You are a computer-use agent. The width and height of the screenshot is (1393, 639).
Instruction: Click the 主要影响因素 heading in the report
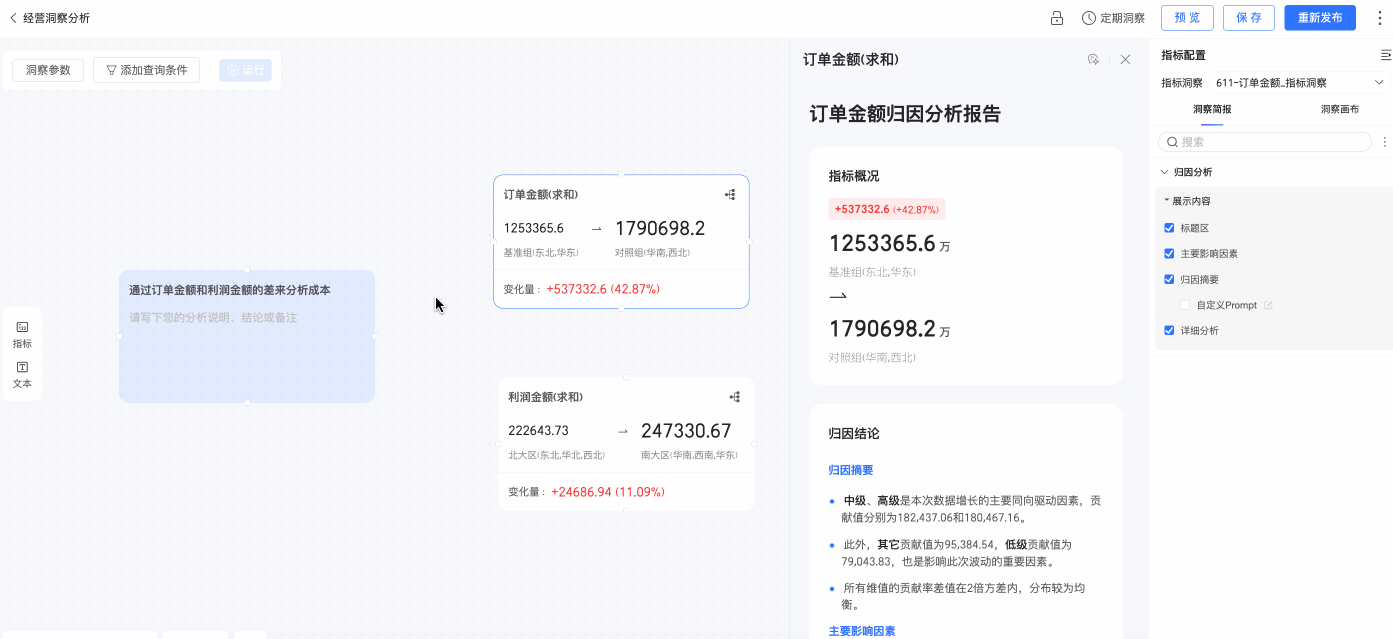click(x=862, y=631)
